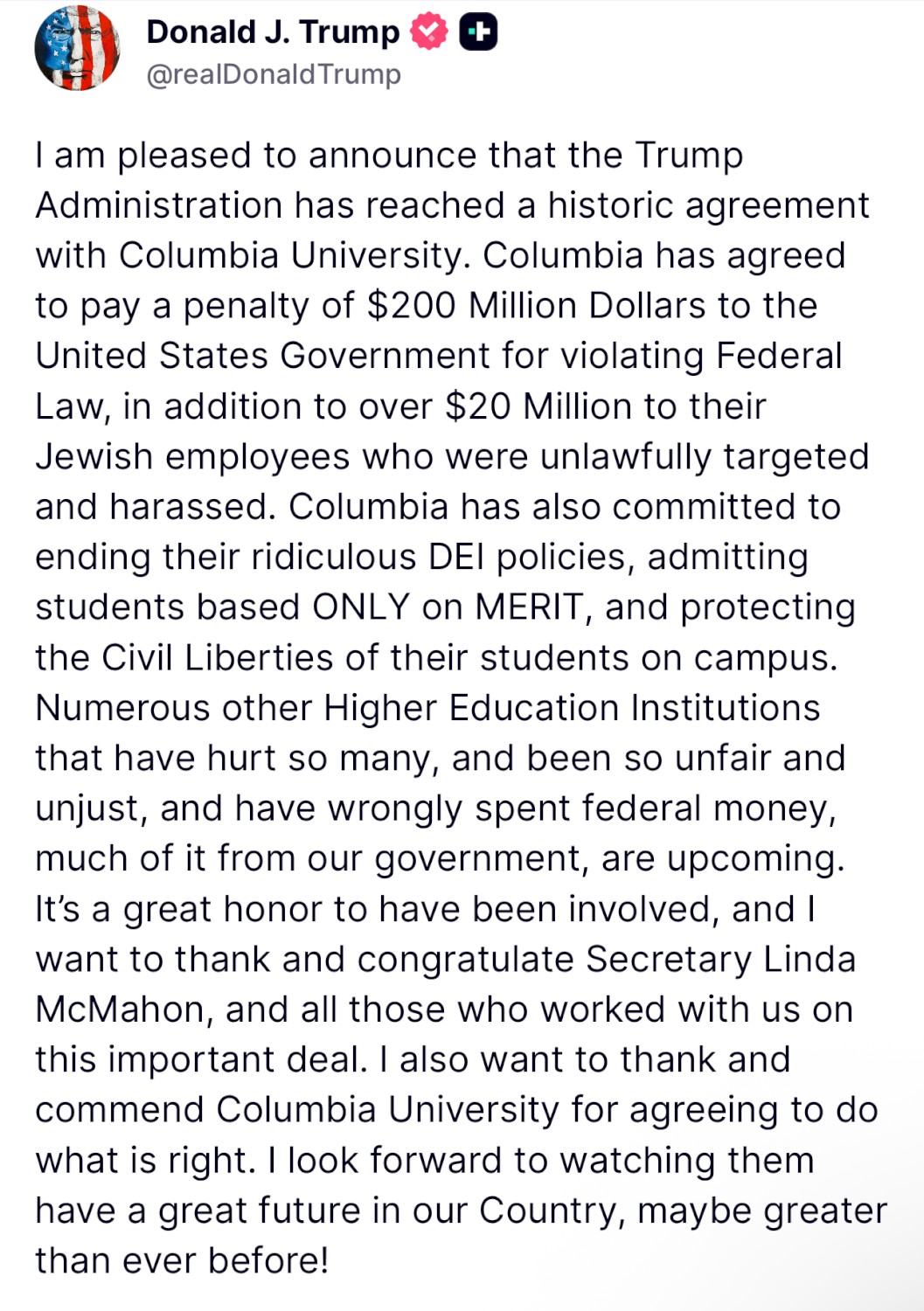
Task: Click 'Secretary Linda' in the post
Action: point(719,960)
